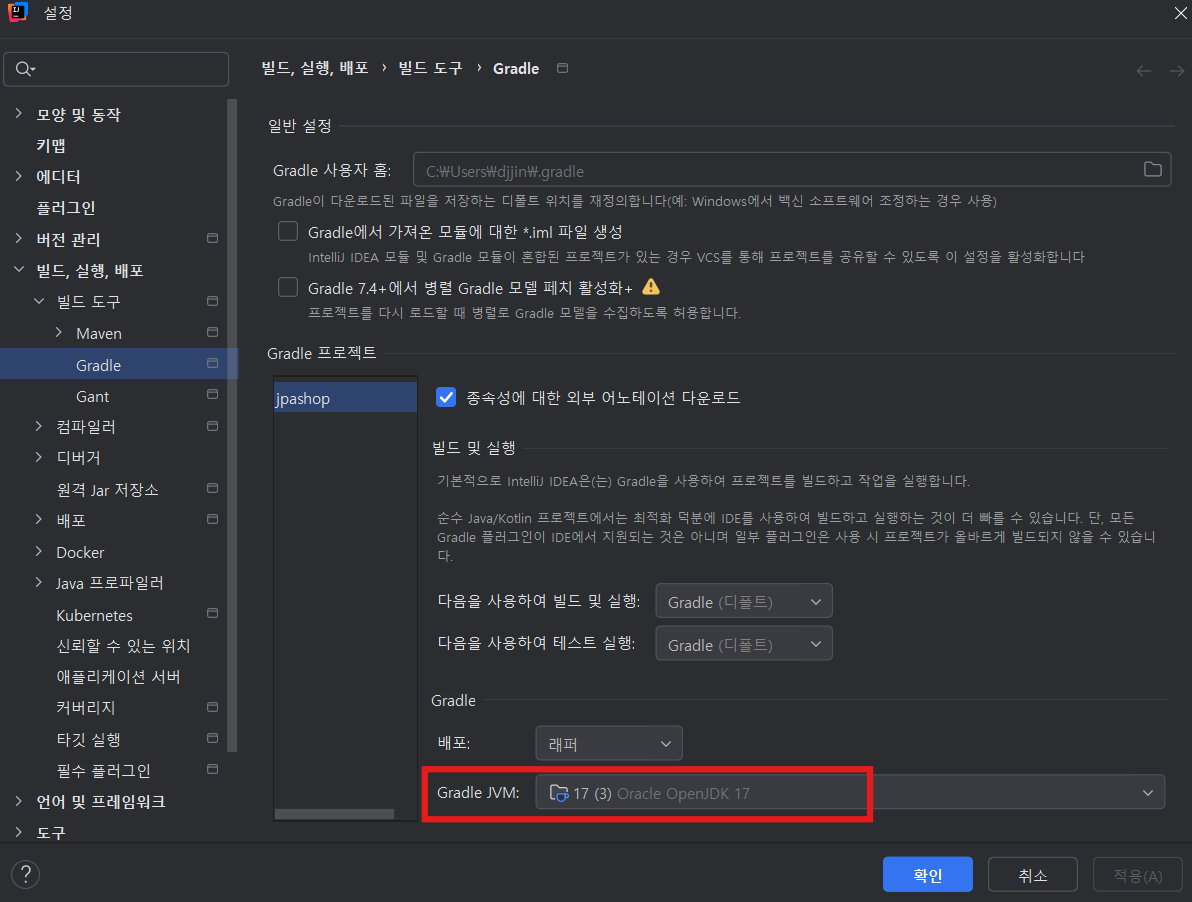Click the JDK folder icon in Gradle JVM field

[559, 793]
